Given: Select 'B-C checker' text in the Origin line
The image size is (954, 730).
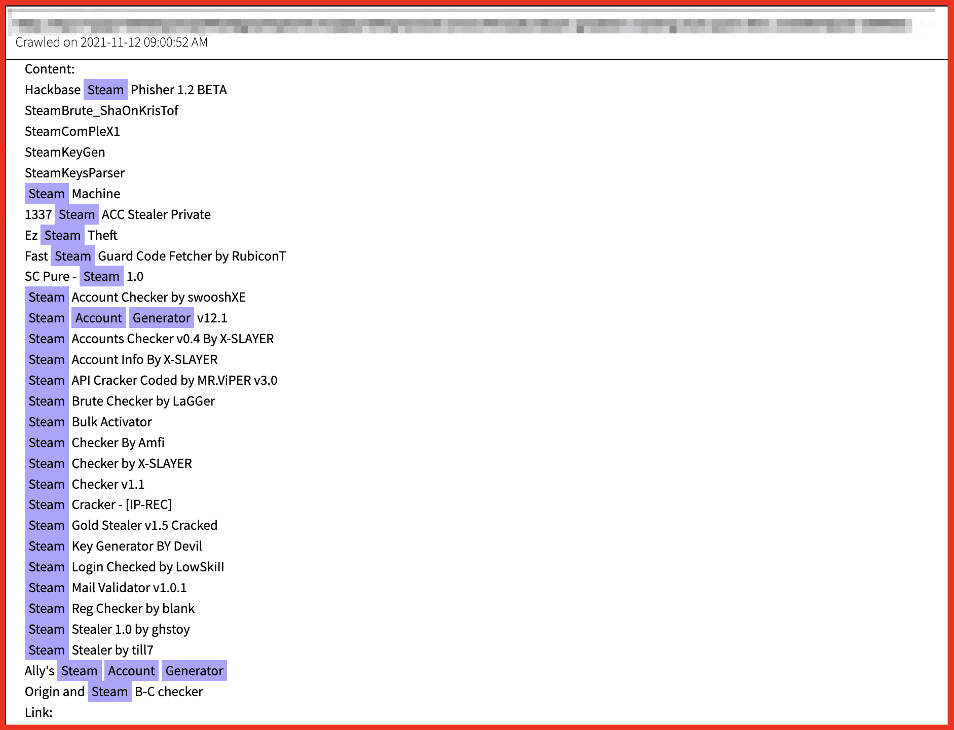Looking at the screenshot, I should point(169,691).
